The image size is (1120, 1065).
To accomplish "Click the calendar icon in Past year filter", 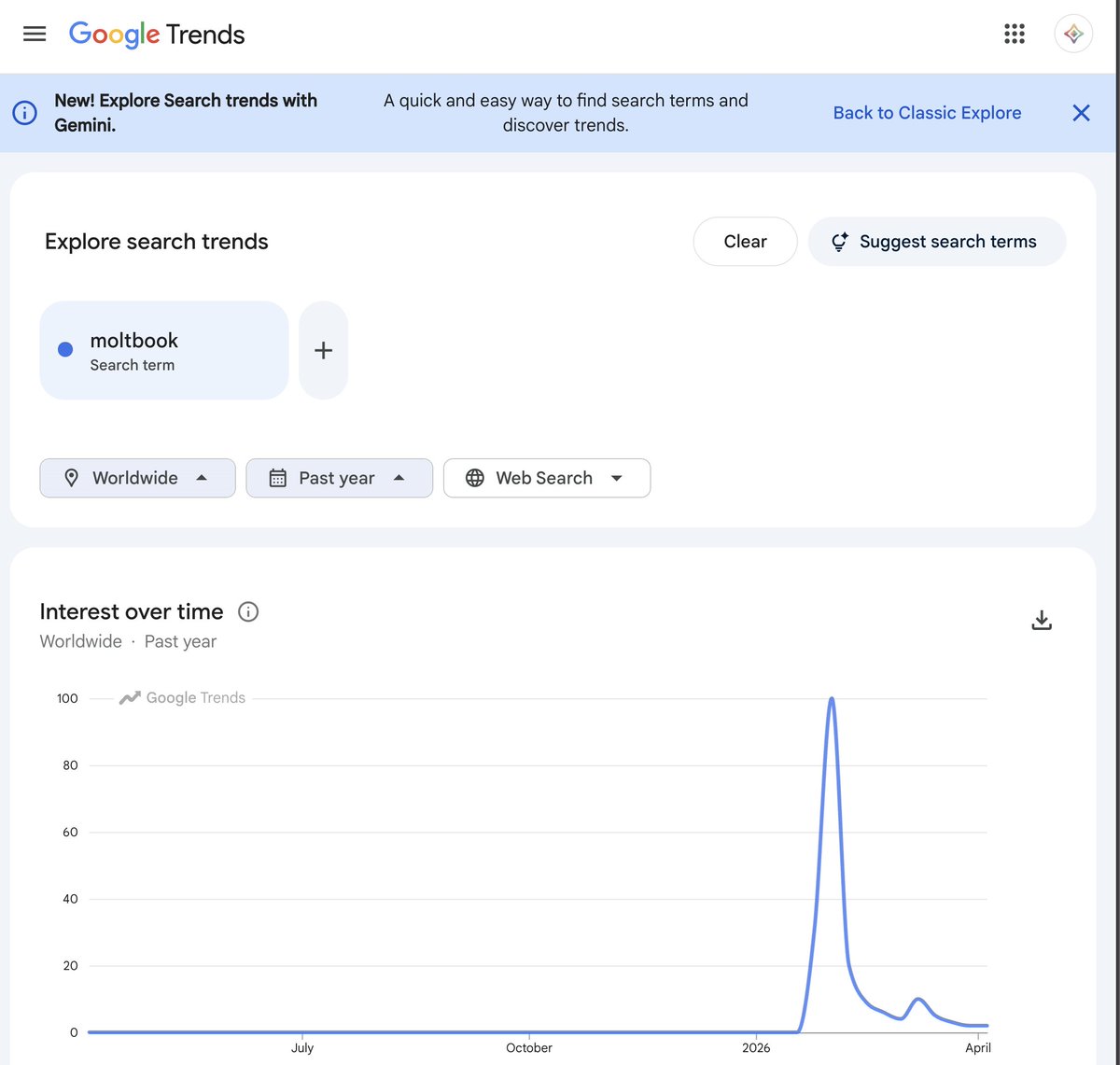I will pos(277,478).
